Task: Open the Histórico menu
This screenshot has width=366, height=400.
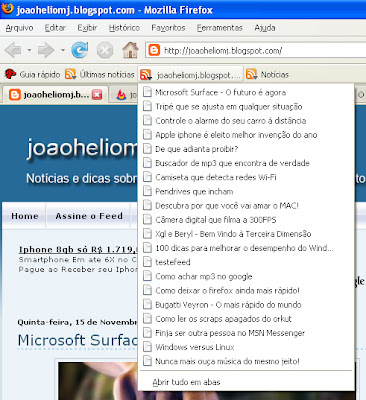Action: [x=124, y=28]
